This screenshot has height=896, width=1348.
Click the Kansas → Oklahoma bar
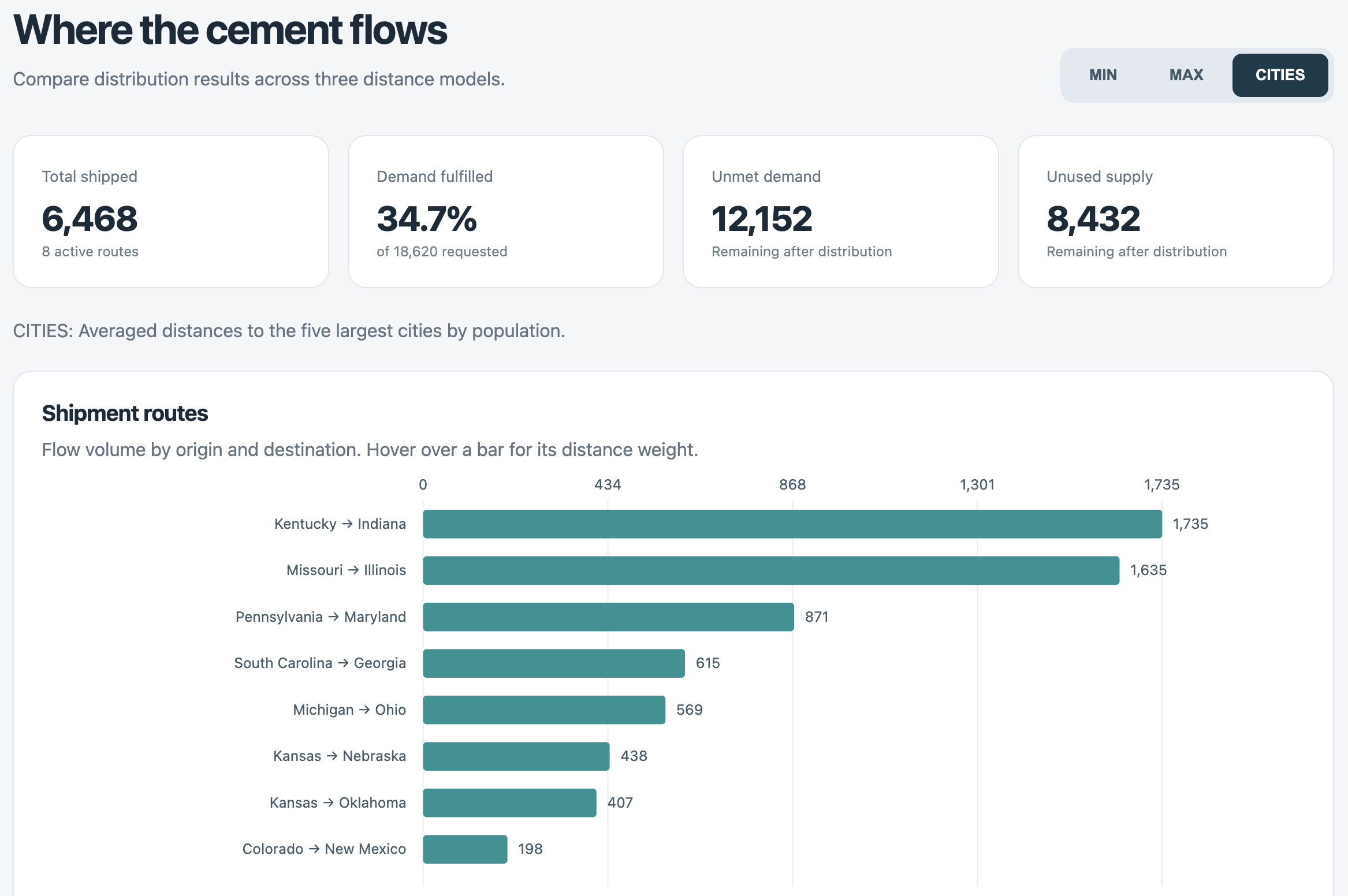point(509,802)
